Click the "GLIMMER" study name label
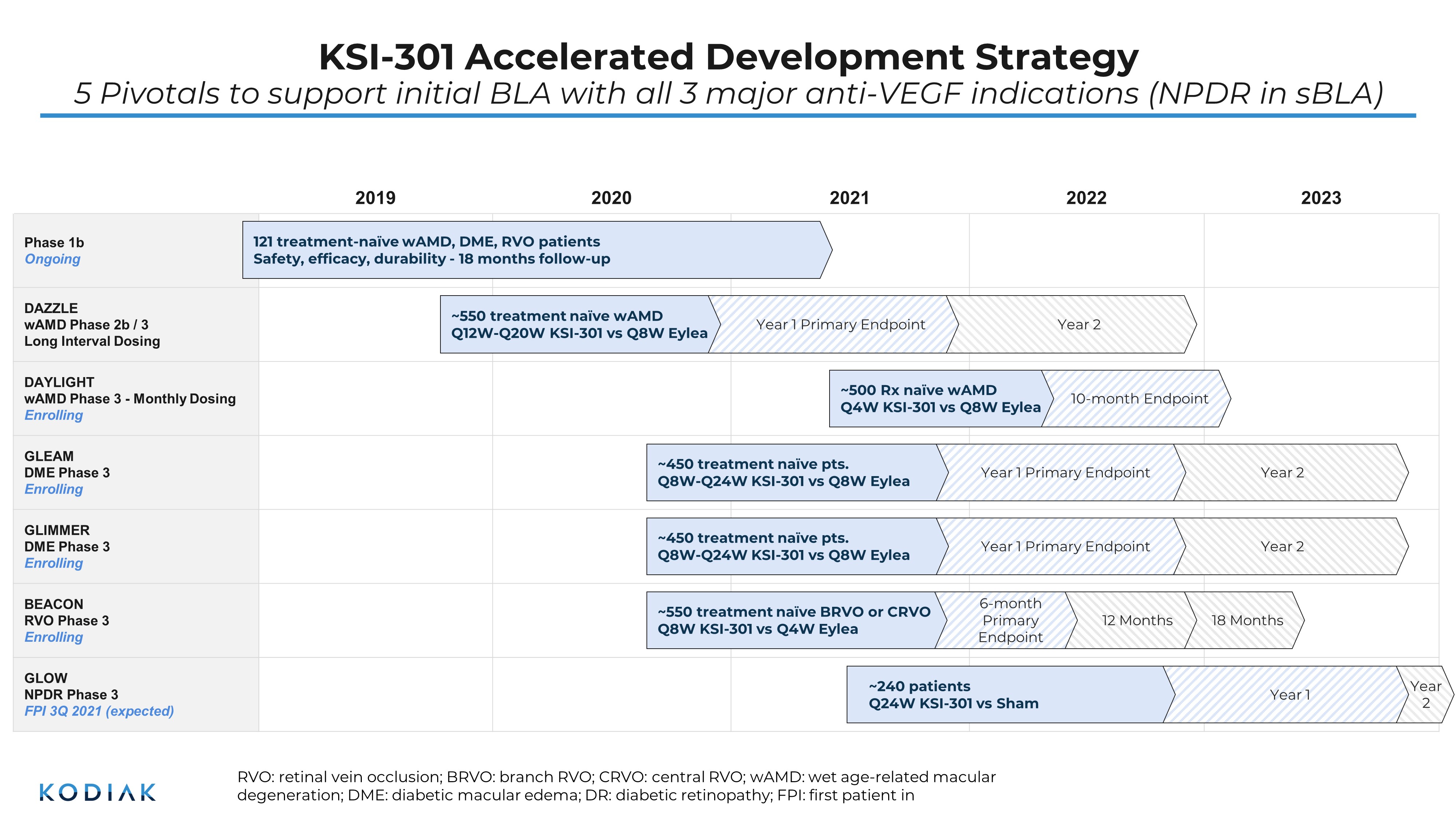Viewport: 1456px width, 819px height. click(57, 530)
